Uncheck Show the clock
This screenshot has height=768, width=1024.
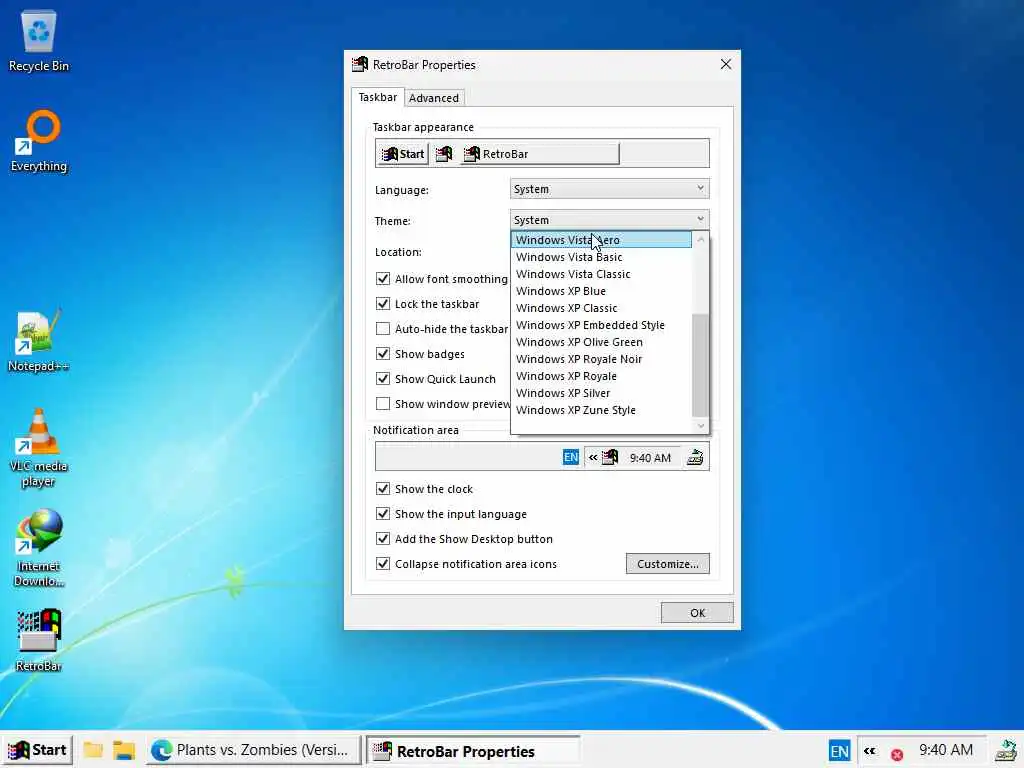coord(383,488)
